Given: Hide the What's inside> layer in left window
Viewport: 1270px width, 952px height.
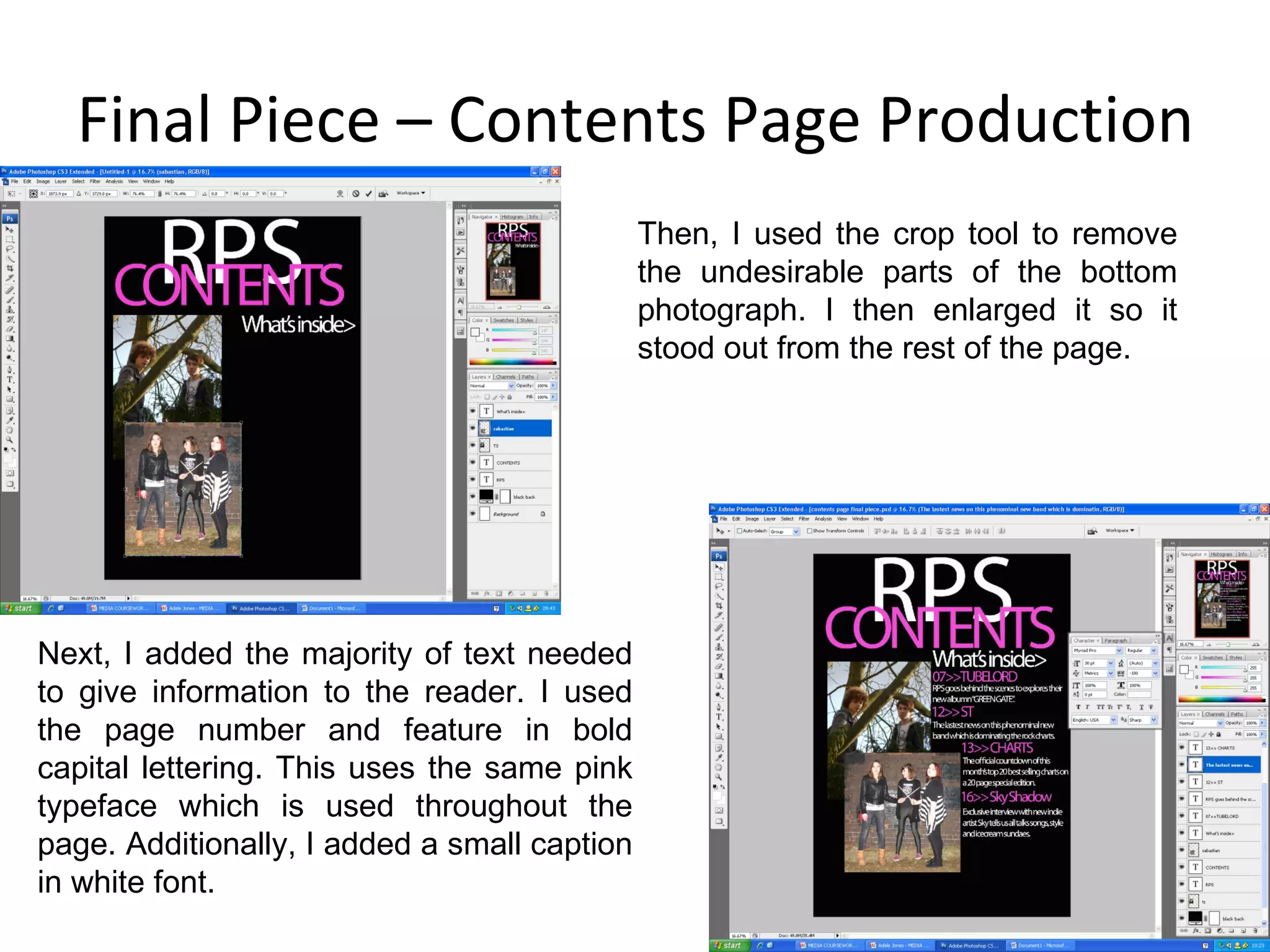Looking at the screenshot, I should click(x=473, y=411).
